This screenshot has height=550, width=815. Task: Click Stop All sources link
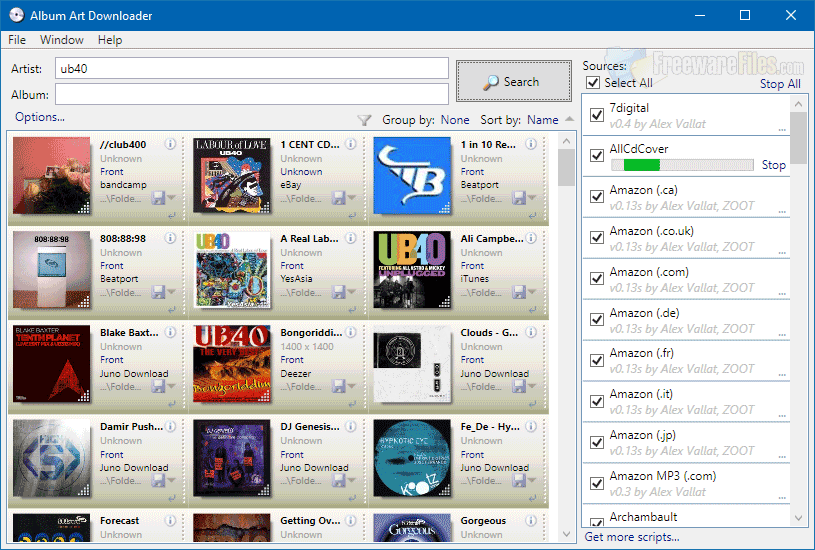tap(780, 84)
